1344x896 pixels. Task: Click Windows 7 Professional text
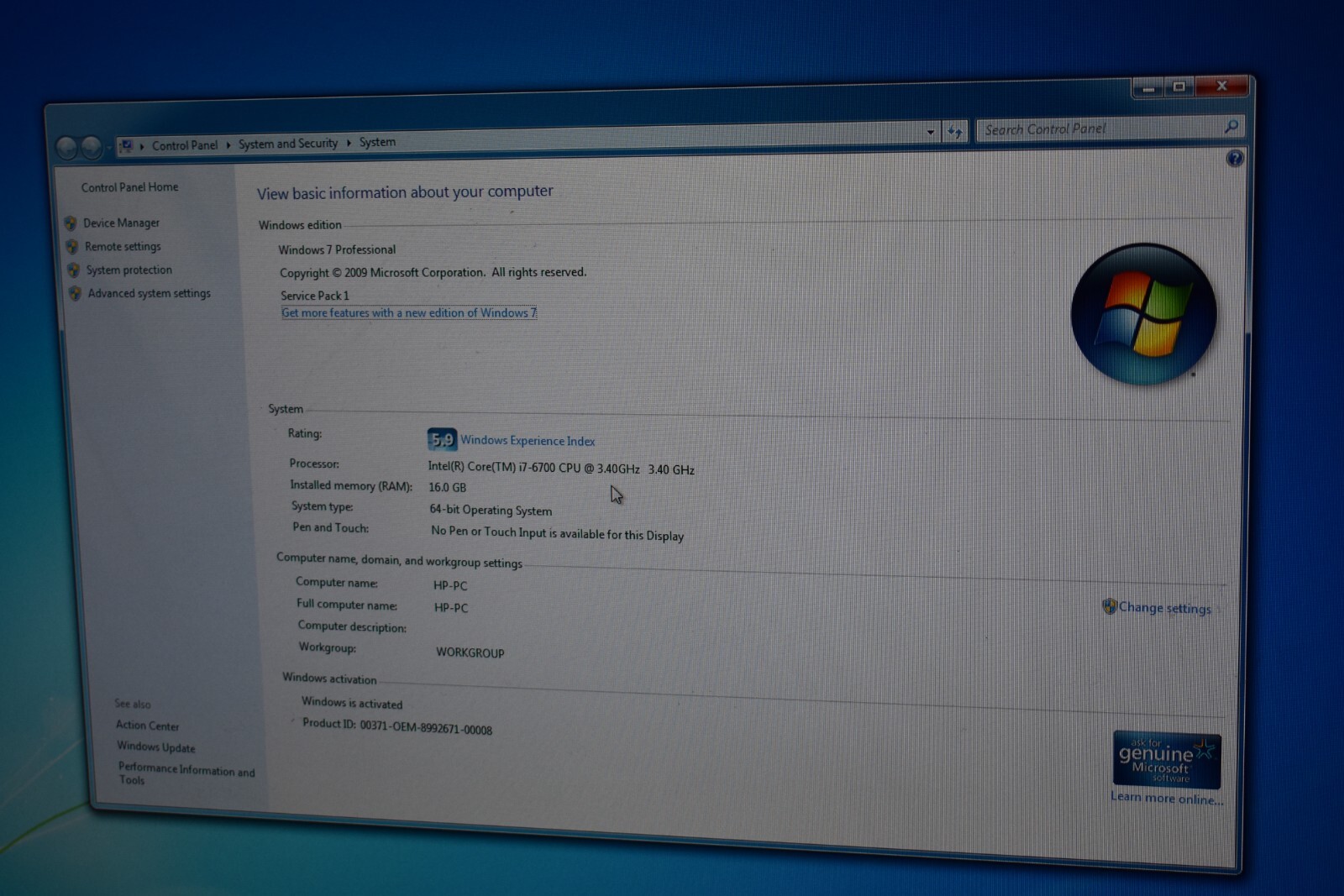337,249
